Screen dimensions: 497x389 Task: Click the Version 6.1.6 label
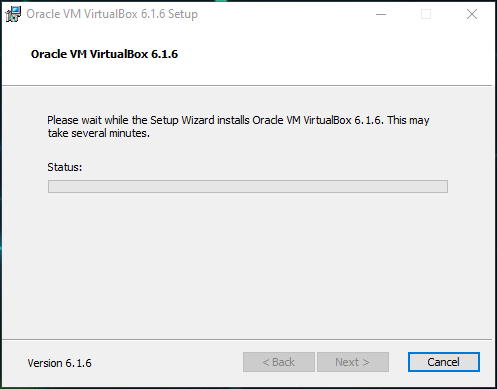click(59, 363)
